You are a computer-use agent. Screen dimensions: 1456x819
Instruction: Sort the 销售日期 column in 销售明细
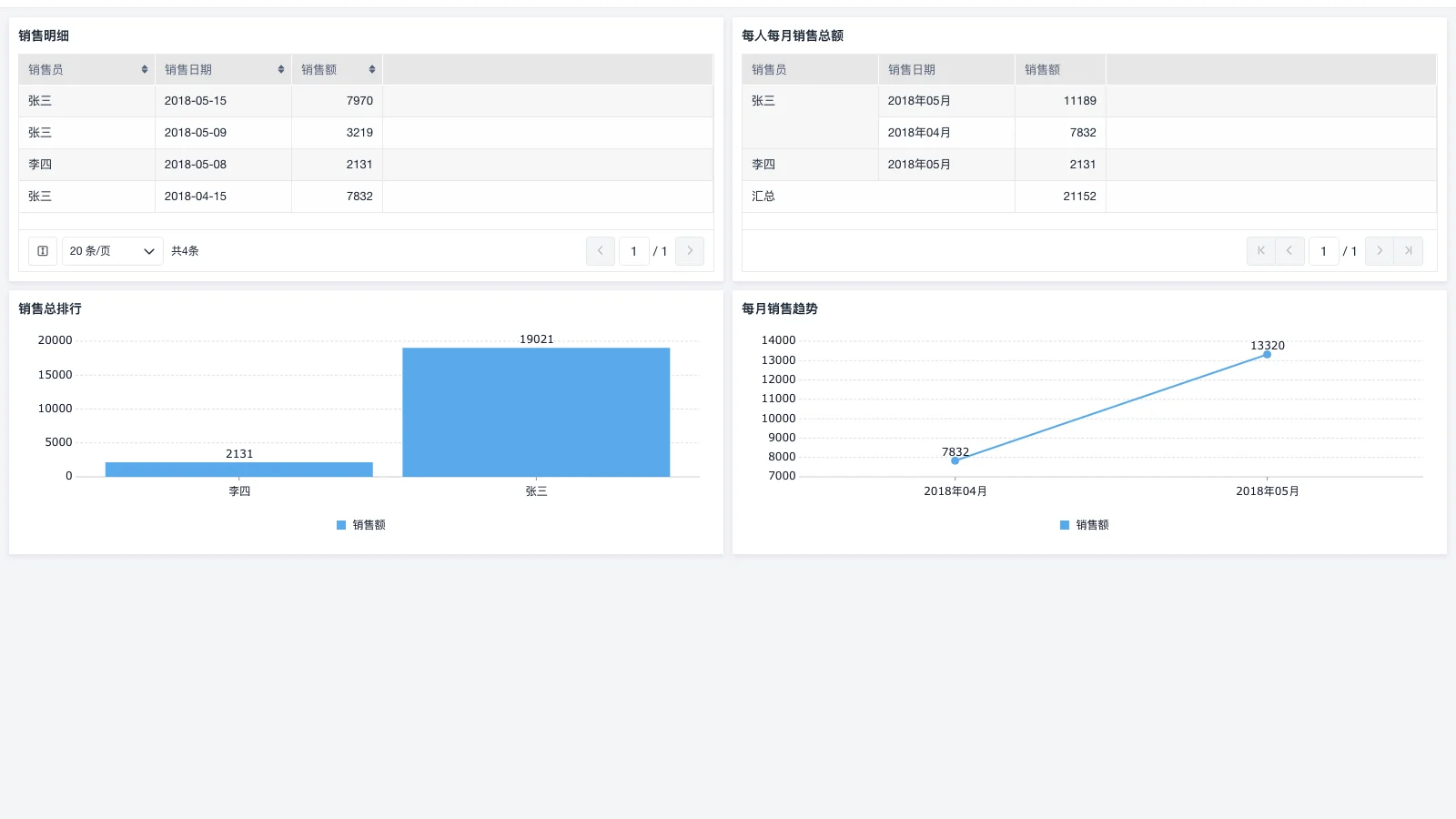point(281,70)
